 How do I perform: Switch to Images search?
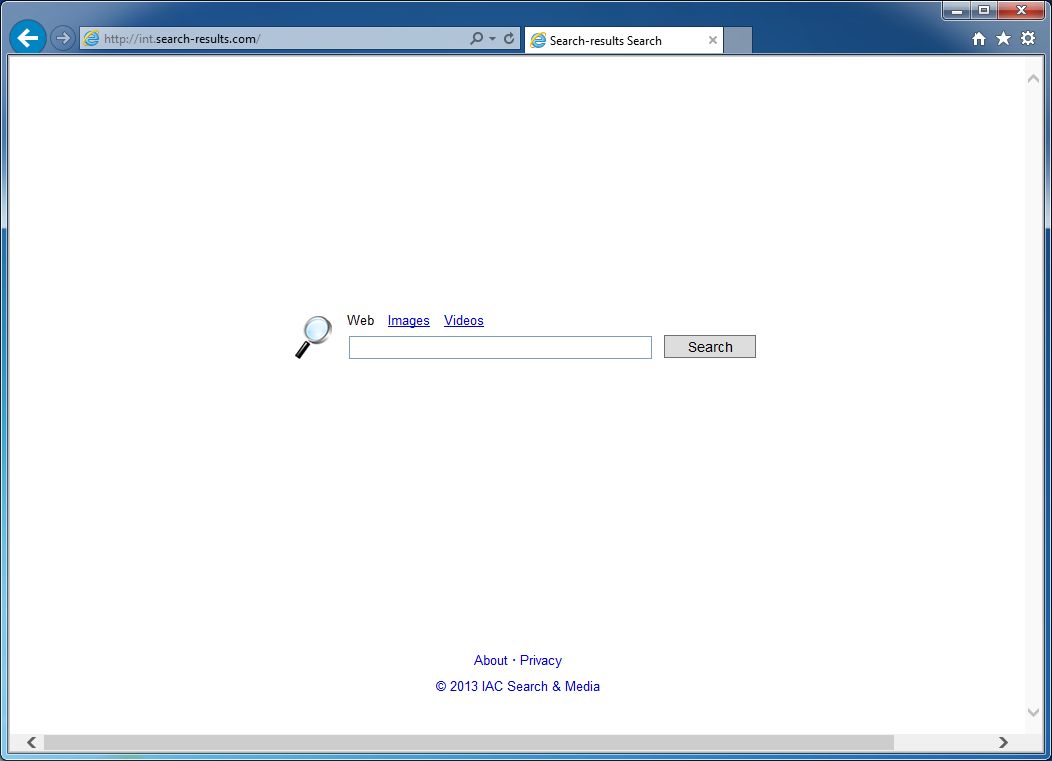(409, 321)
